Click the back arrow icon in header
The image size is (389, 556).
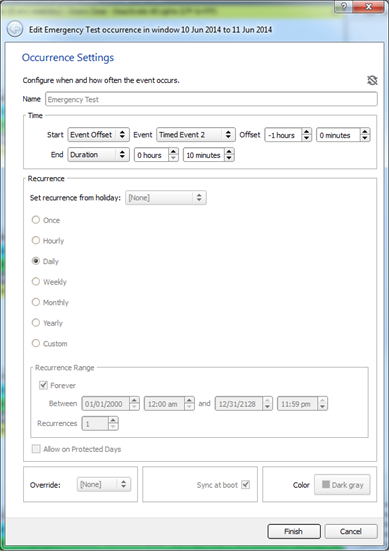pos(15,29)
